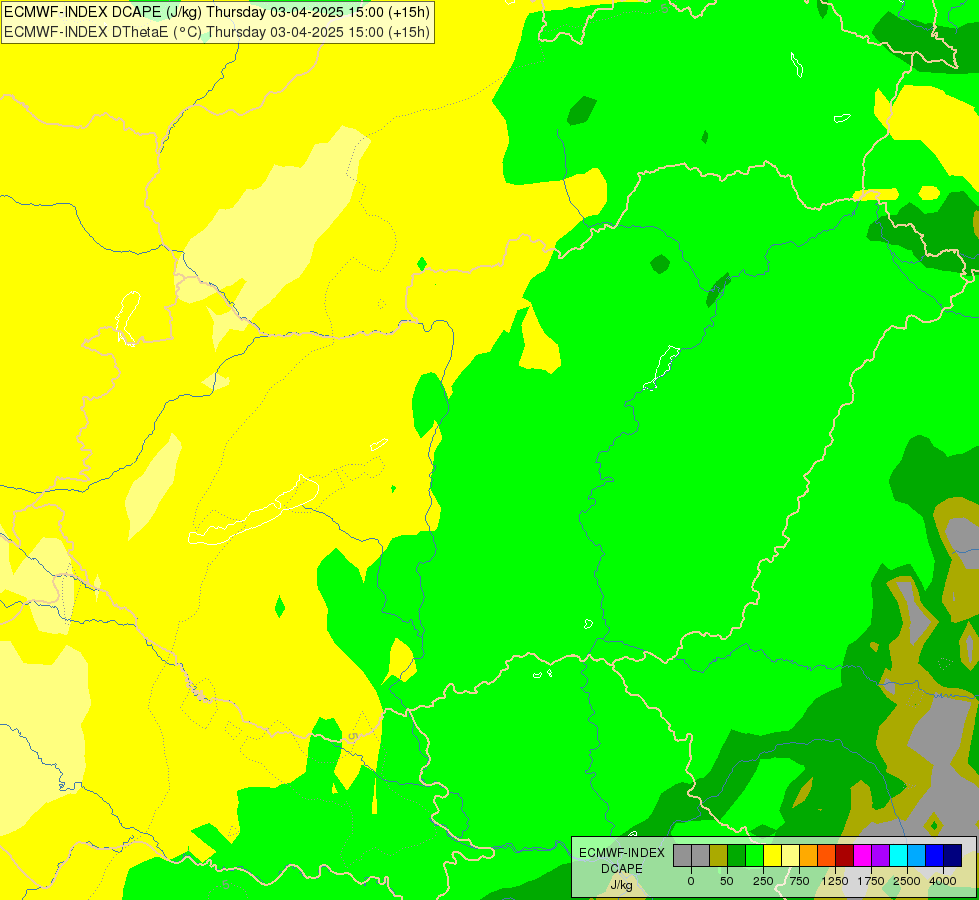
Task: Click the bright green legend swatch before 250
Action: [755, 855]
